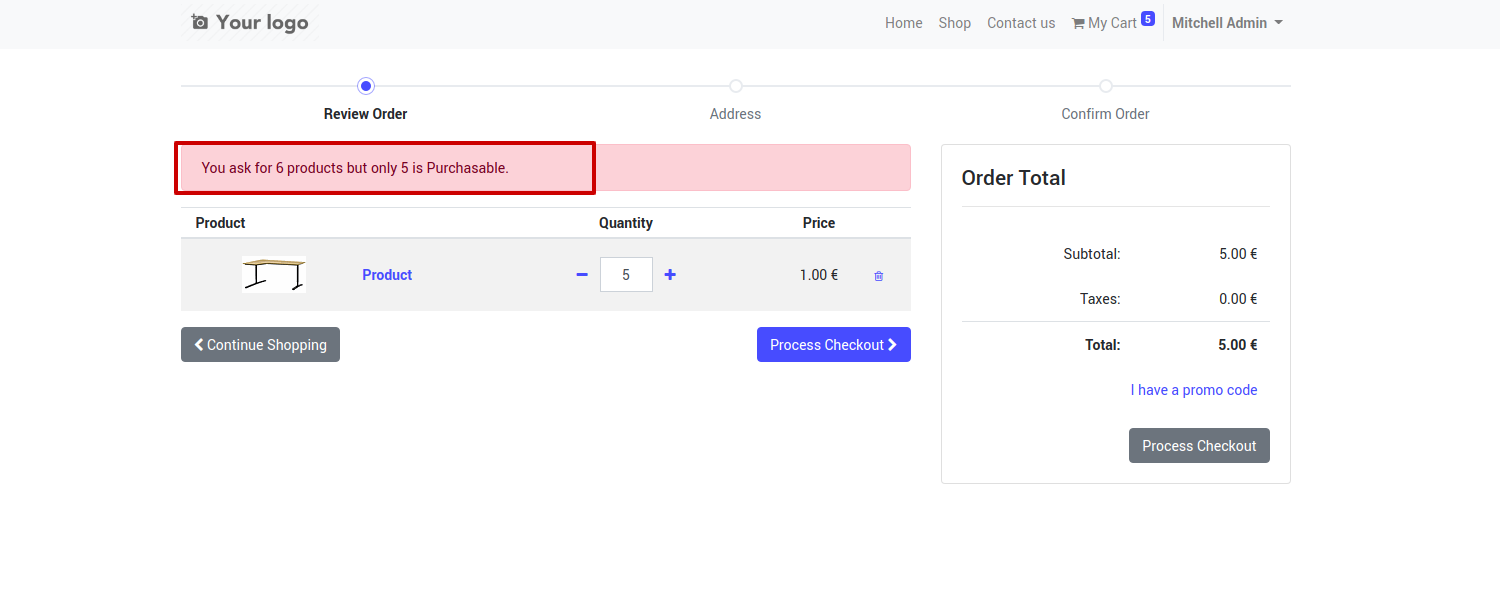Screen dimensions: 1500x600
Task: Click the gray Process Checkout button in Order Total
Action: [1199, 446]
